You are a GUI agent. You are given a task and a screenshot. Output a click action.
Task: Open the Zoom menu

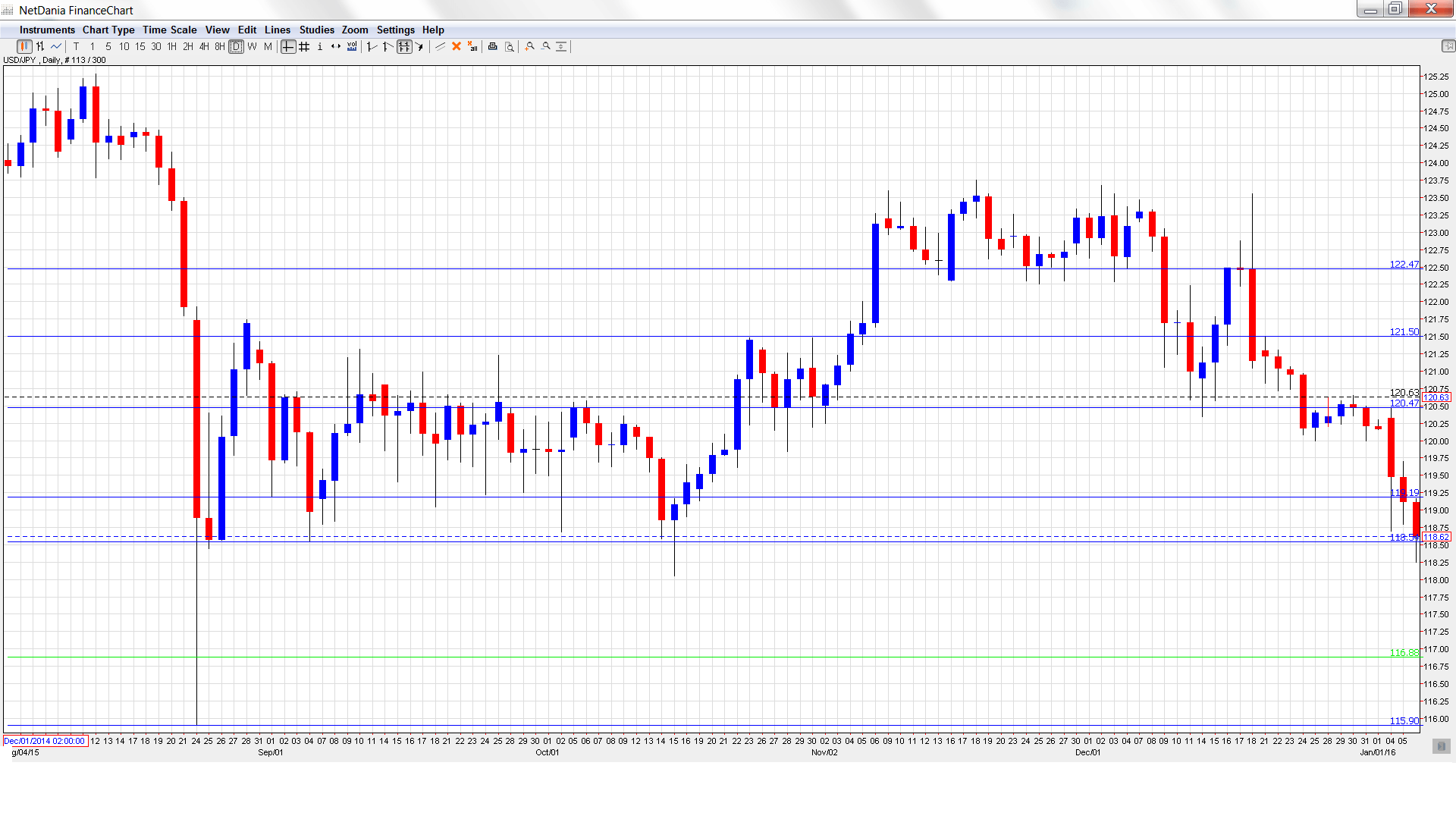click(355, 30)
